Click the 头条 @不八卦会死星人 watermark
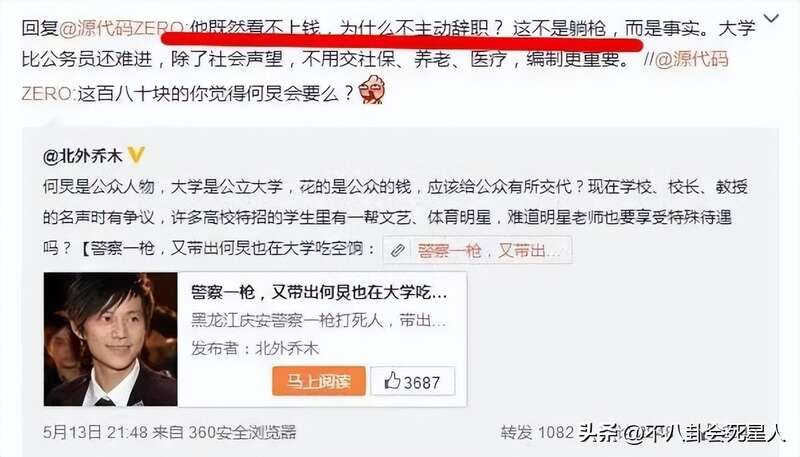 (682, 433)
